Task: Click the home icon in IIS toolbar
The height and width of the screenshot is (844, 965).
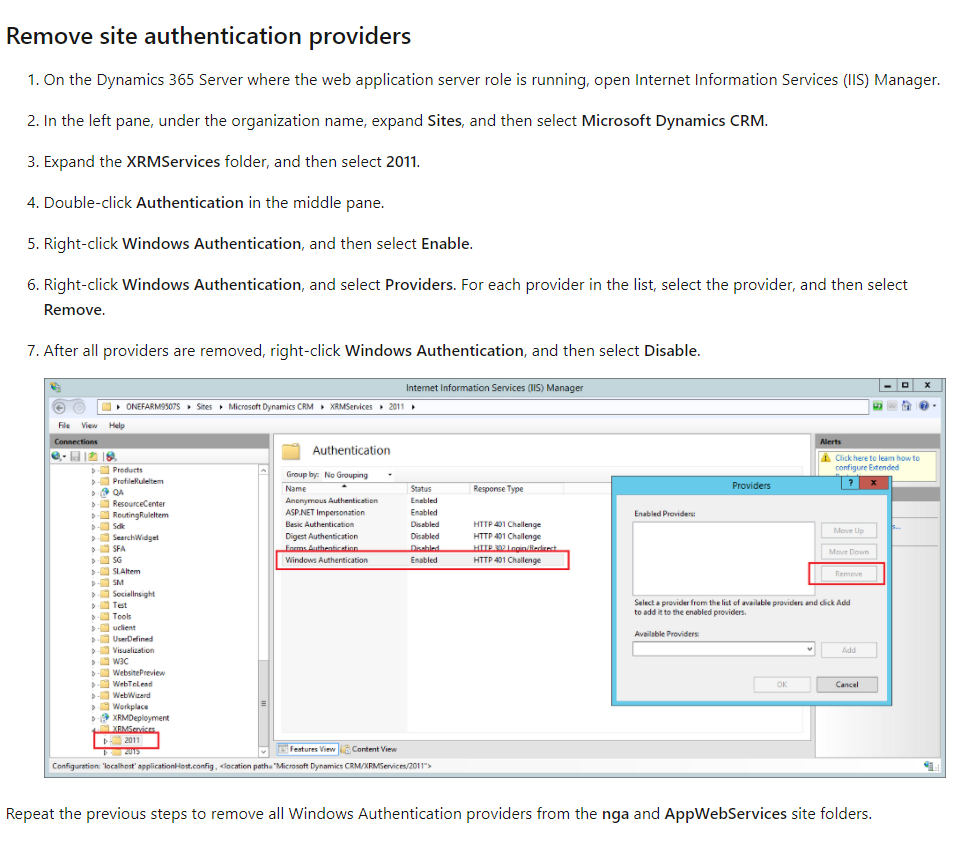Action: (907, 406)
